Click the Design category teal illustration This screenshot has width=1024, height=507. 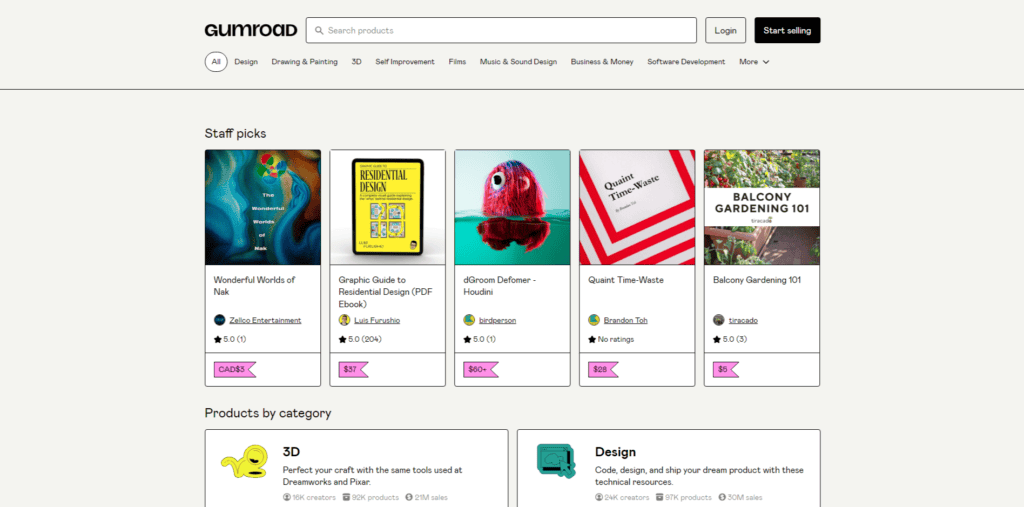pos(556,461)
